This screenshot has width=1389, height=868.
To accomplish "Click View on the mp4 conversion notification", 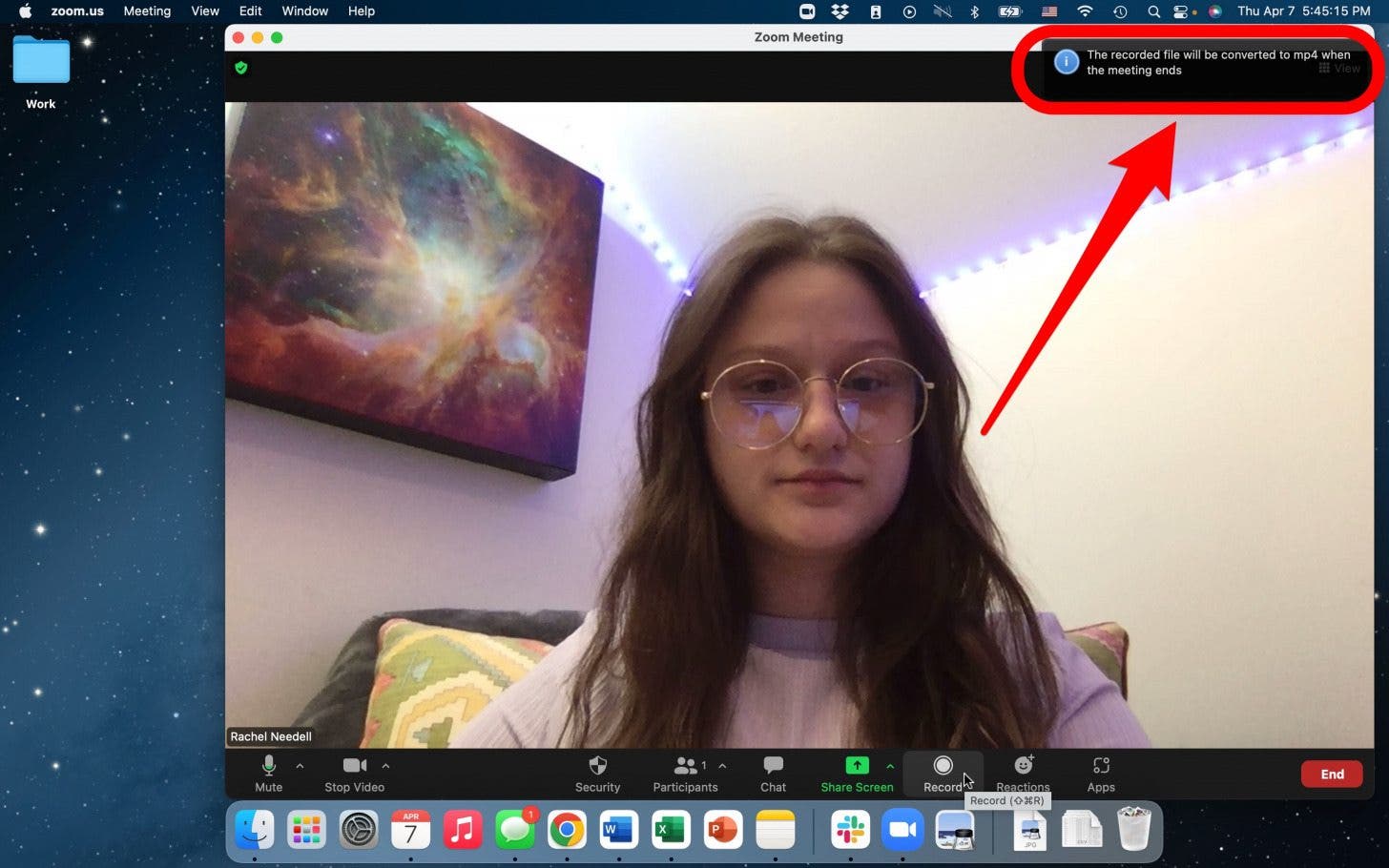I will [1346, 68].
